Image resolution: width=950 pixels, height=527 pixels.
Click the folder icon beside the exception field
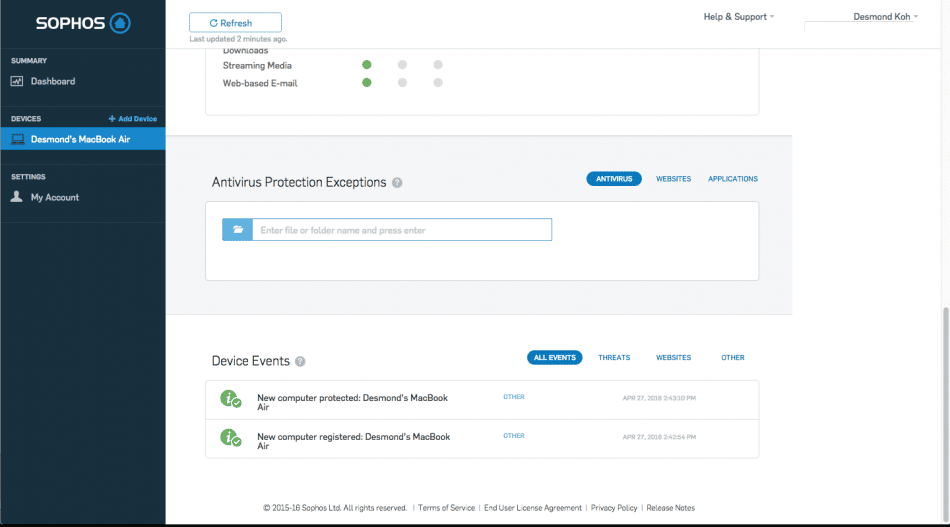point(237,230)
